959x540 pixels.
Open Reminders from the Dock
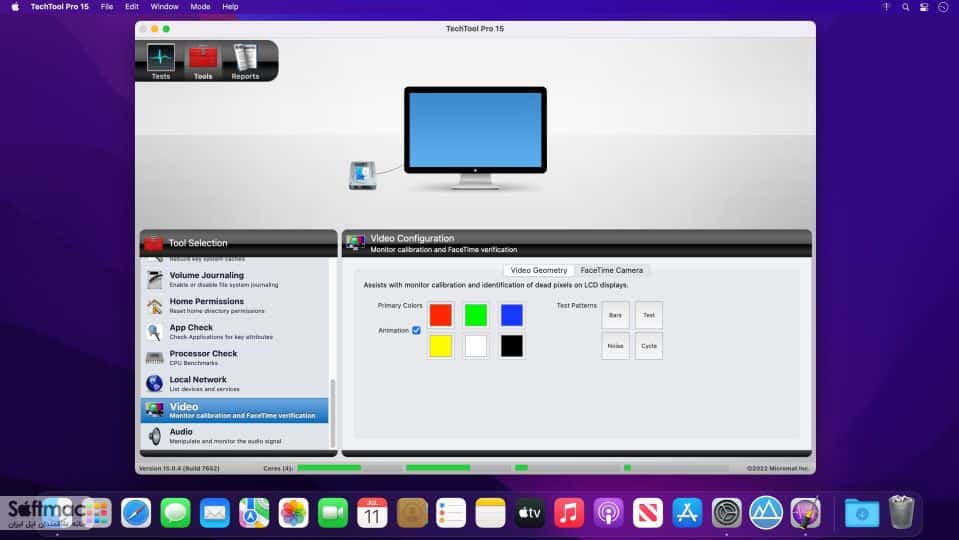coord(451,512)
